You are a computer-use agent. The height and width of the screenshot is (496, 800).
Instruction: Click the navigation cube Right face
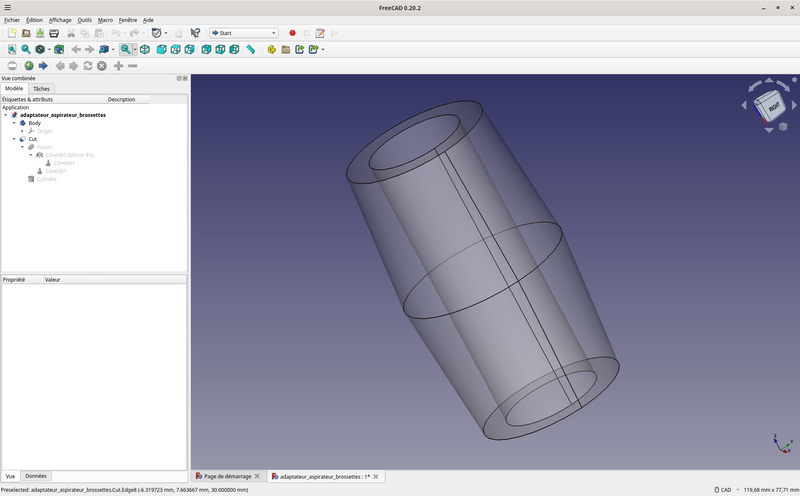pos(773,105)
